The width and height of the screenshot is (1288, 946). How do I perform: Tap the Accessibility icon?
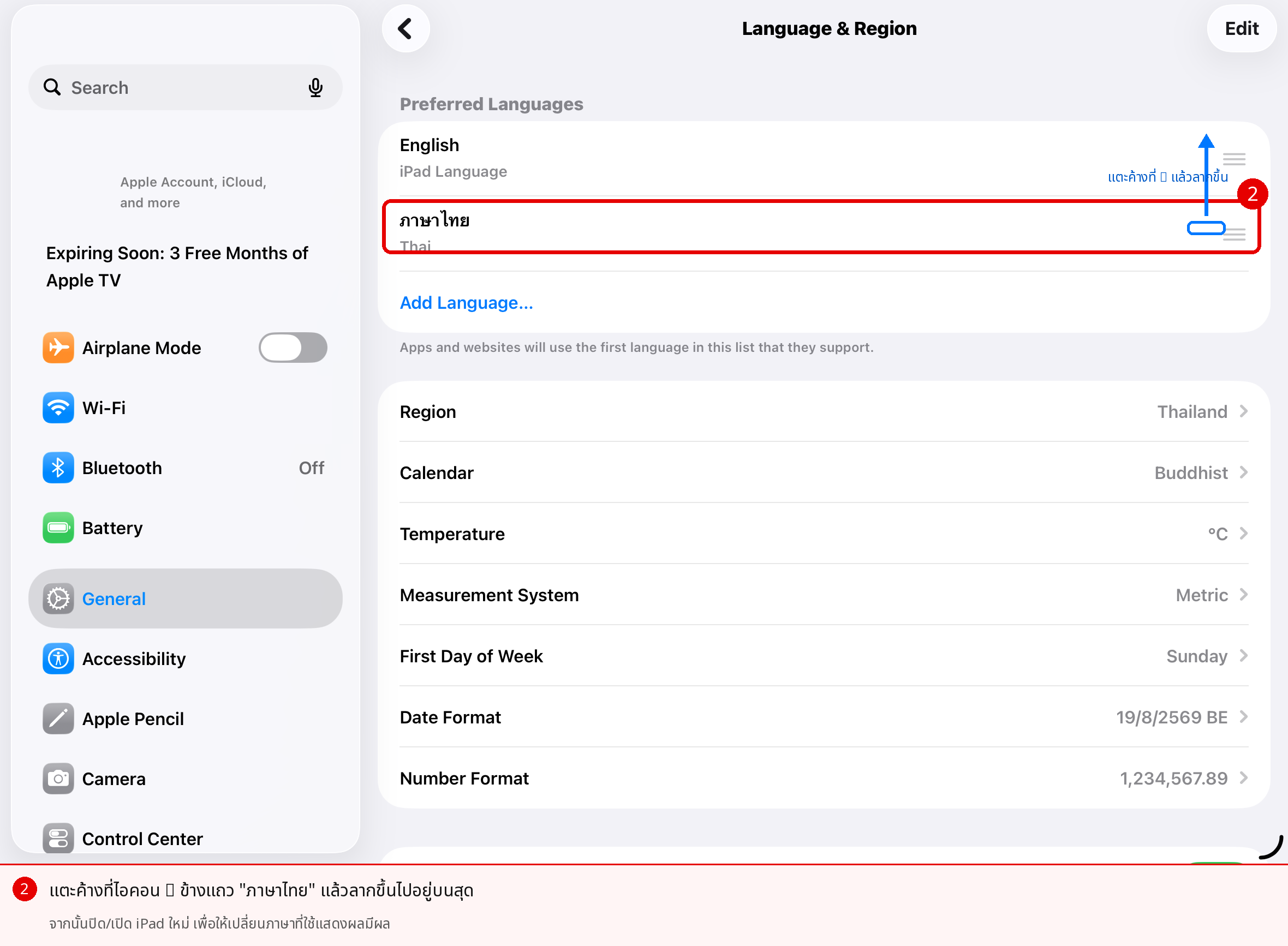[x=58, y=658]
